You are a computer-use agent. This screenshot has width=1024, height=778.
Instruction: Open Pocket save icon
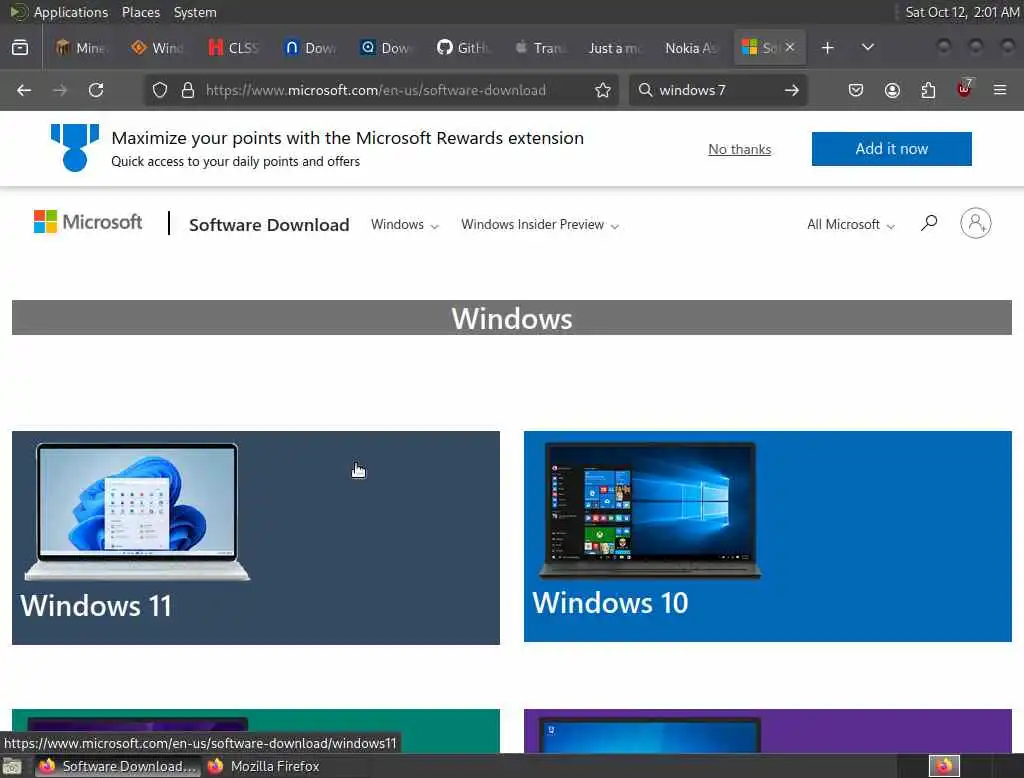point(856,90)
